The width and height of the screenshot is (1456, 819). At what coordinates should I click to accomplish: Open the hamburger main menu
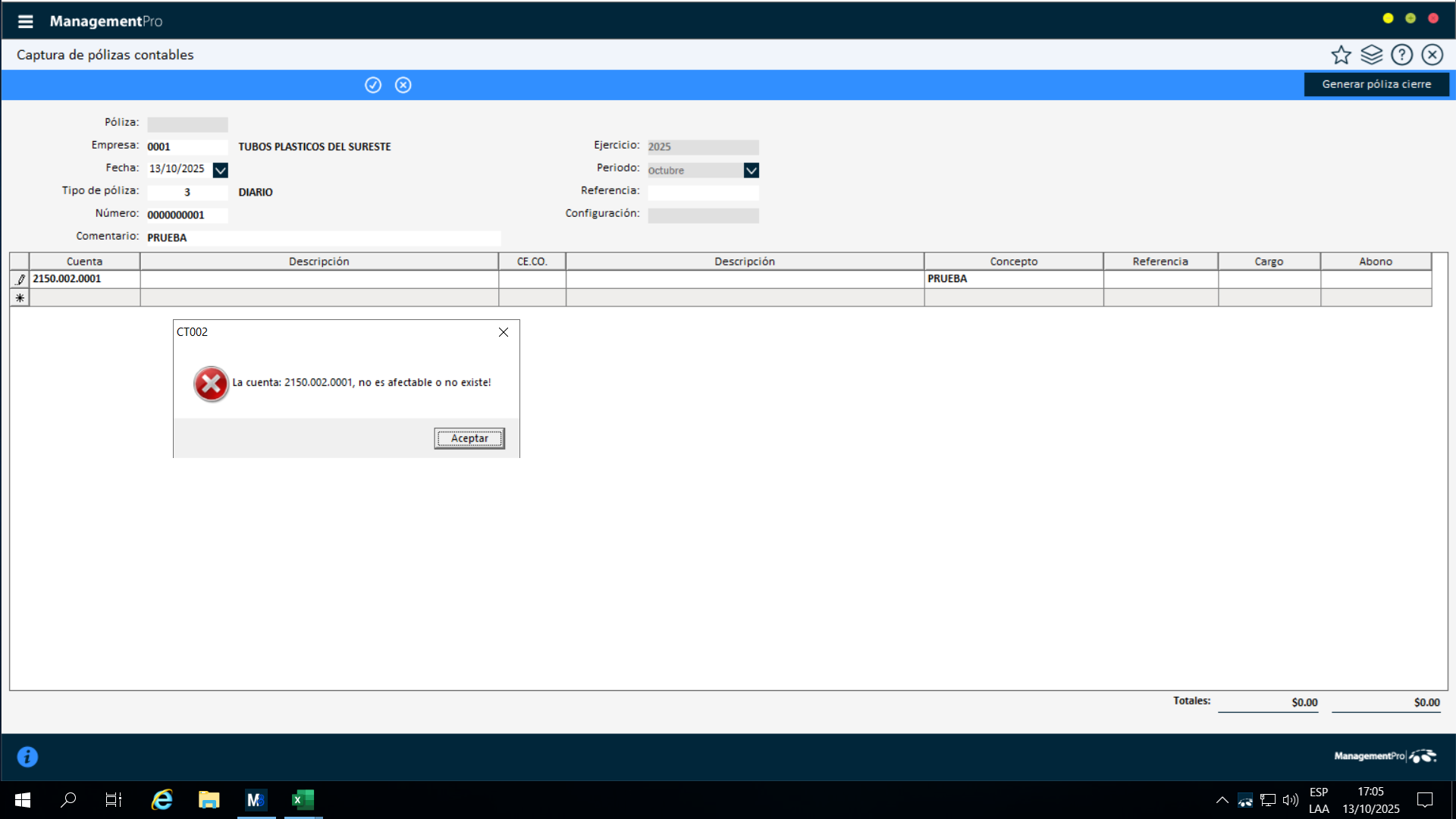25,21
